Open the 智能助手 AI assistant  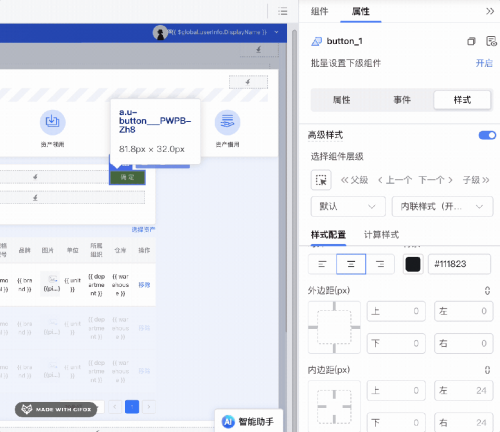coord(248,422)
